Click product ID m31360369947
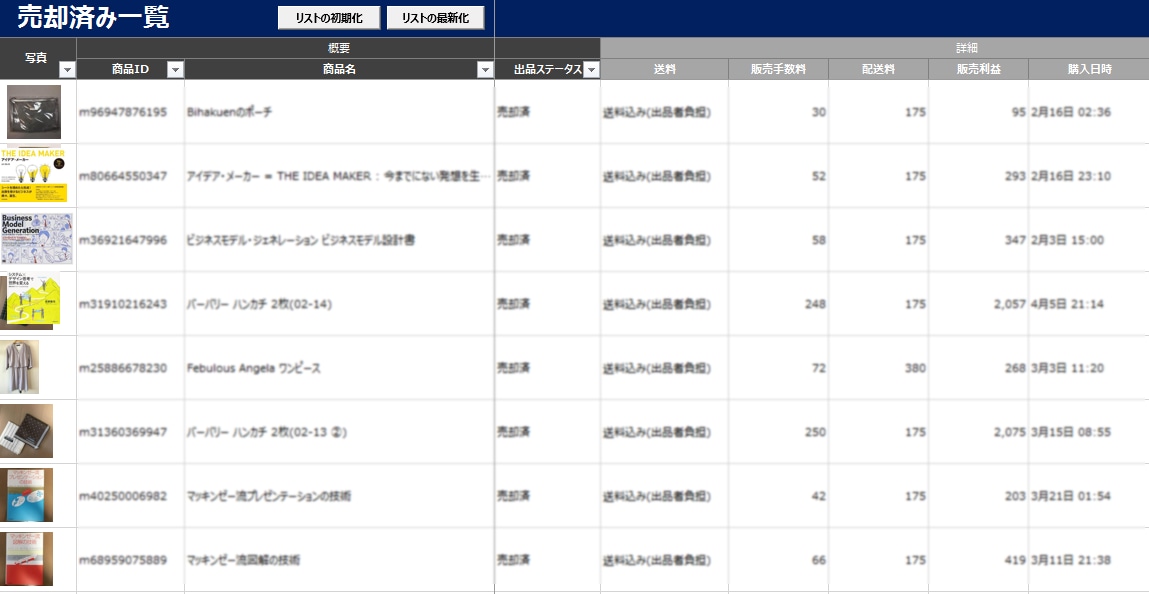 pos(123,432)
